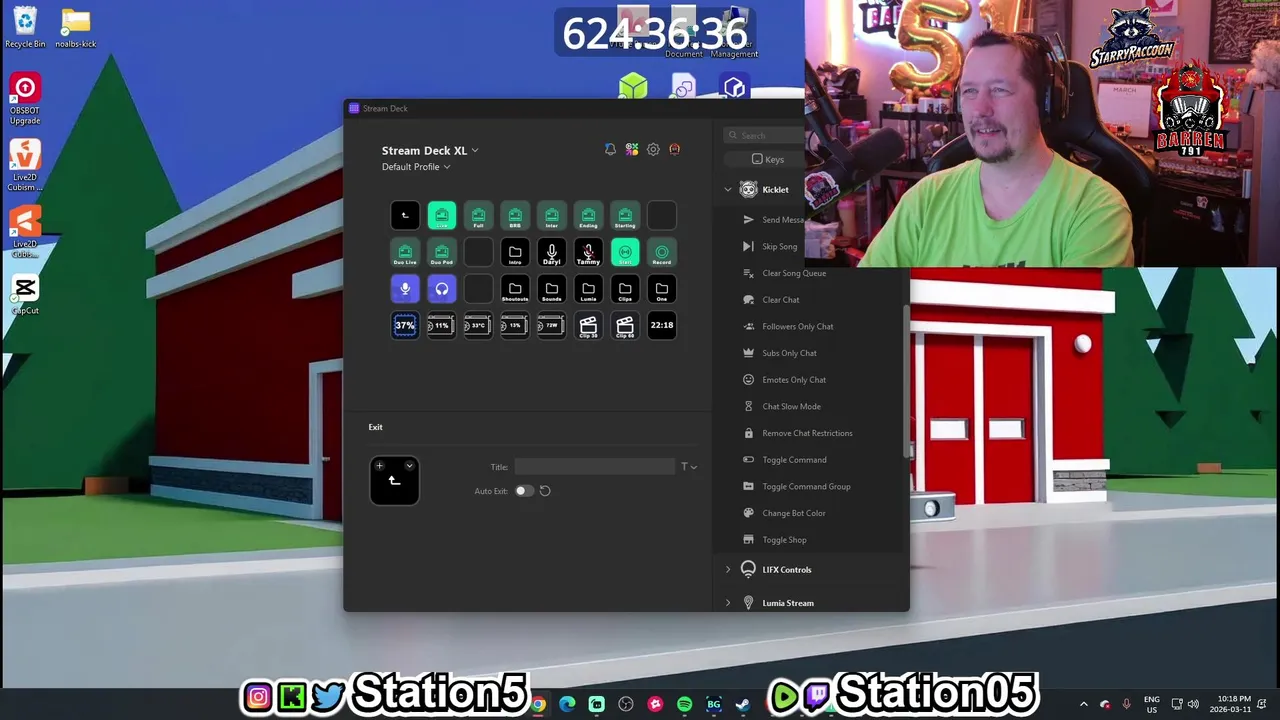Open the Lumia folder key

point(588,289)
